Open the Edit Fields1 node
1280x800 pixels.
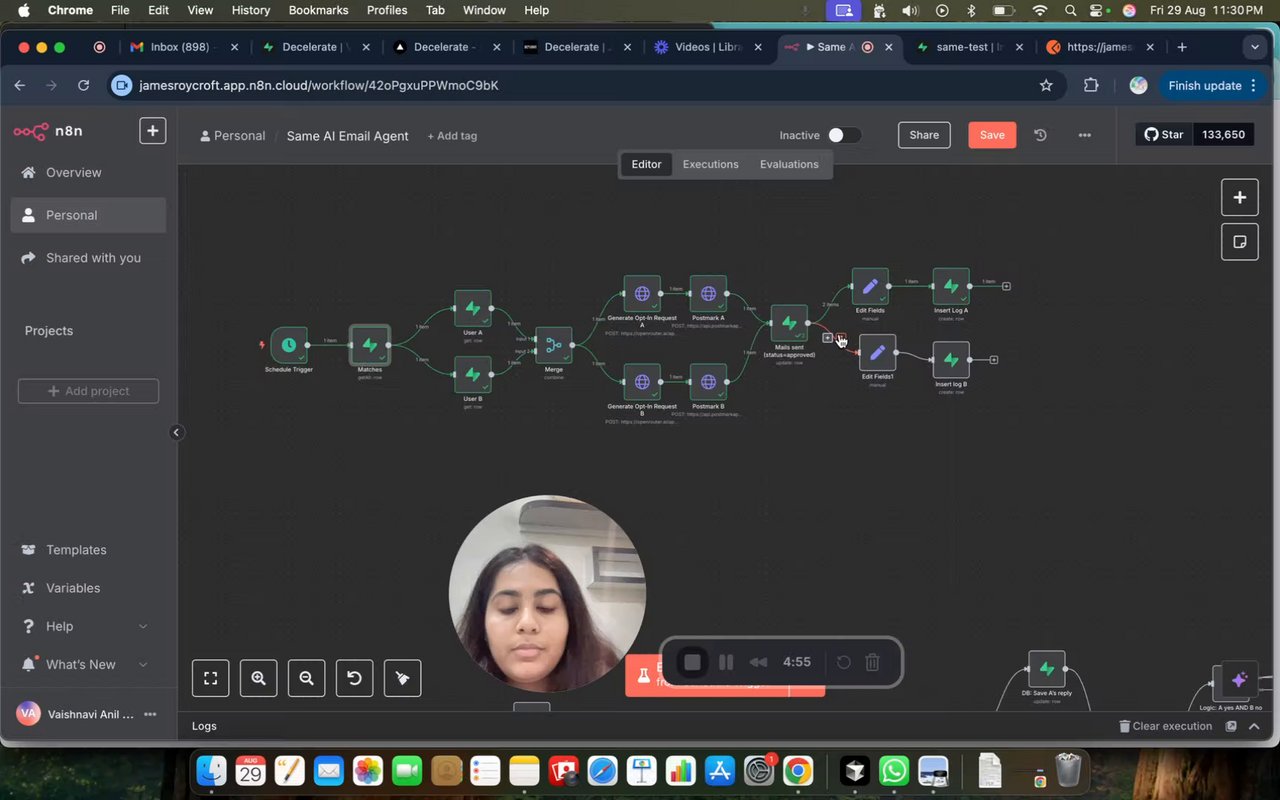[x=877, y=353]
